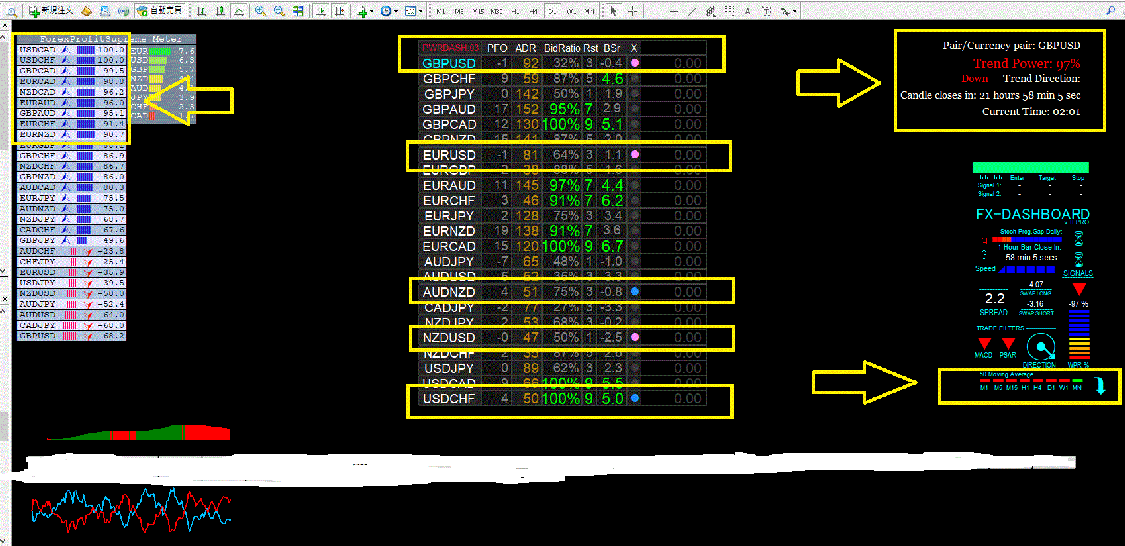Click the zoom in magnifier icon
This screenshot has width=1125, height=546.
[260, 11]
